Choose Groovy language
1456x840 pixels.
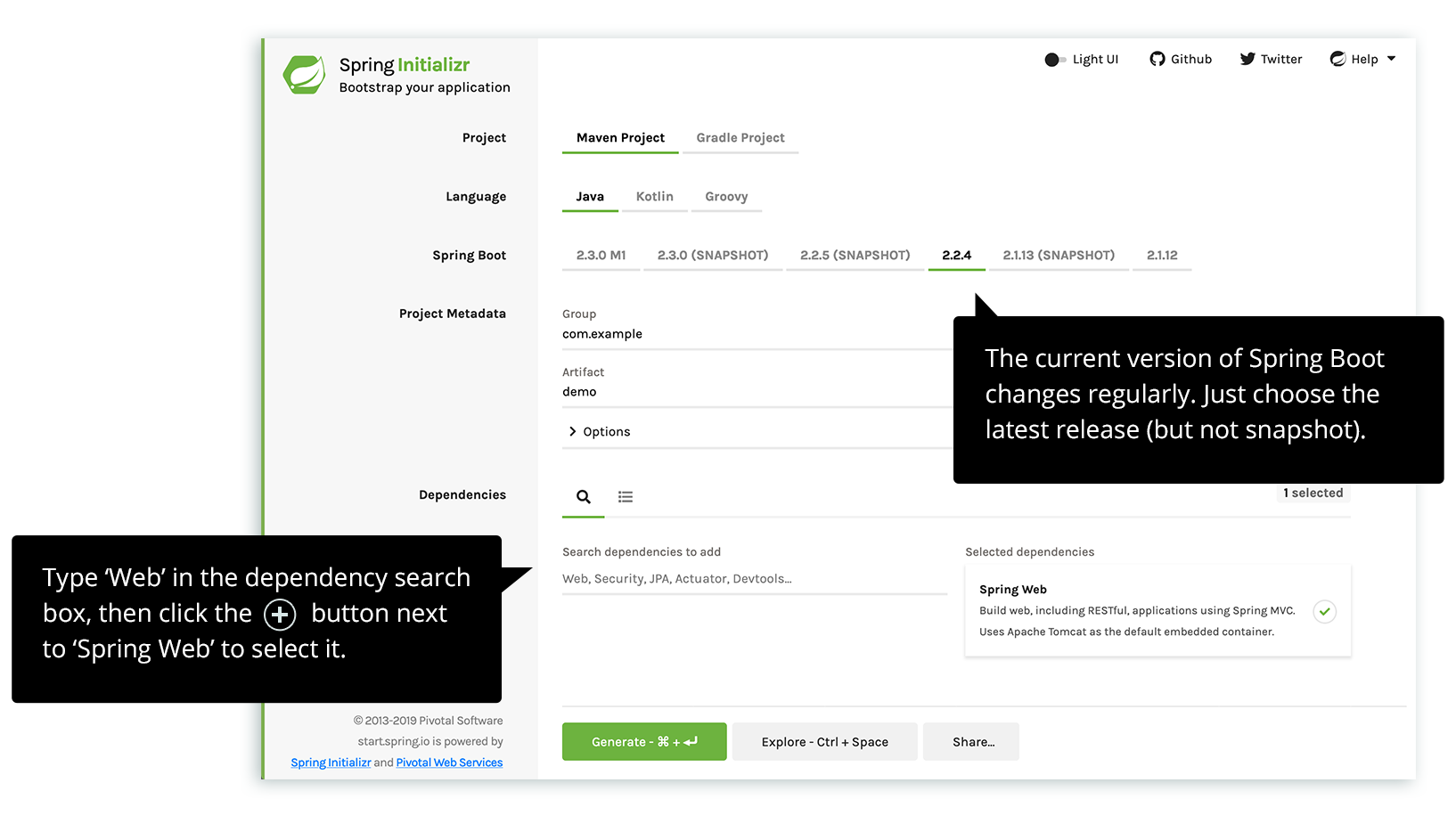(x=726, y=197)
